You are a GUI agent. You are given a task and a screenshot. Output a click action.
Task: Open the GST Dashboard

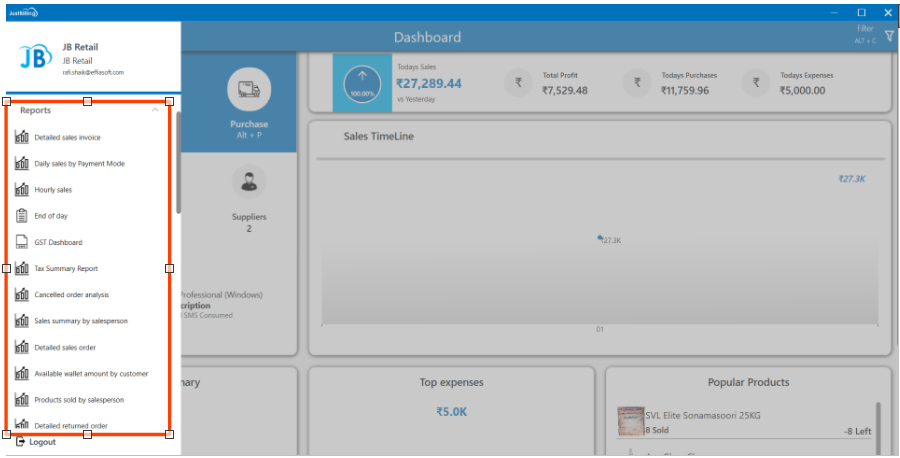(x=58, y=242)
